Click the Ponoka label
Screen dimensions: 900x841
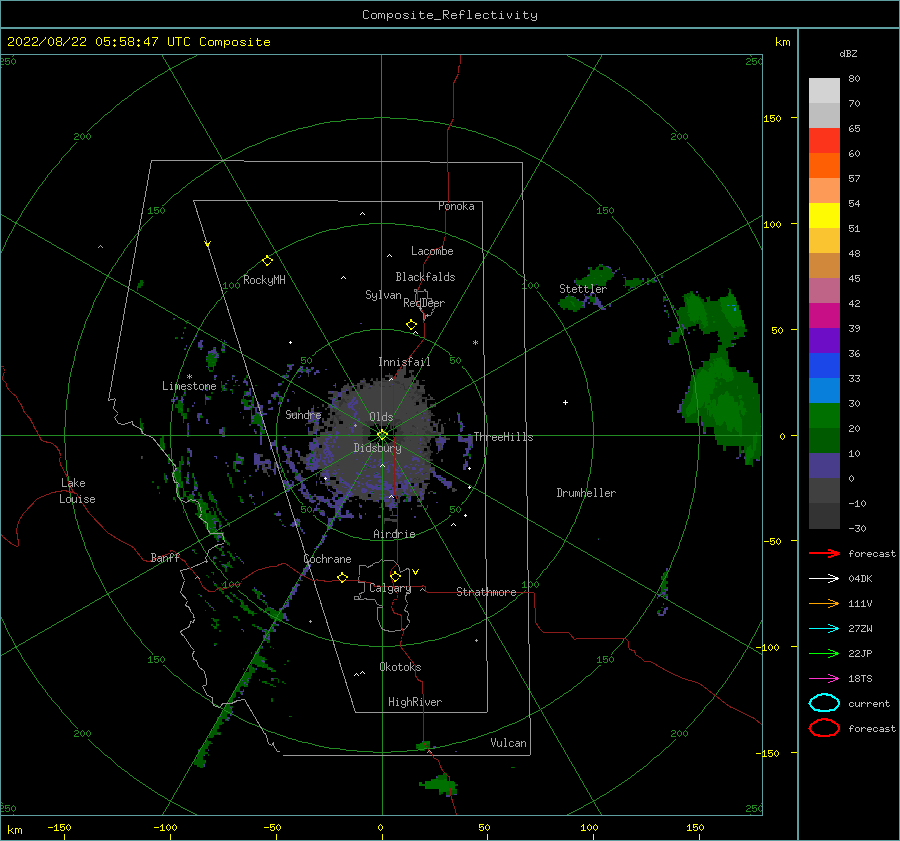pyautogui.click(x=456, y=206)
